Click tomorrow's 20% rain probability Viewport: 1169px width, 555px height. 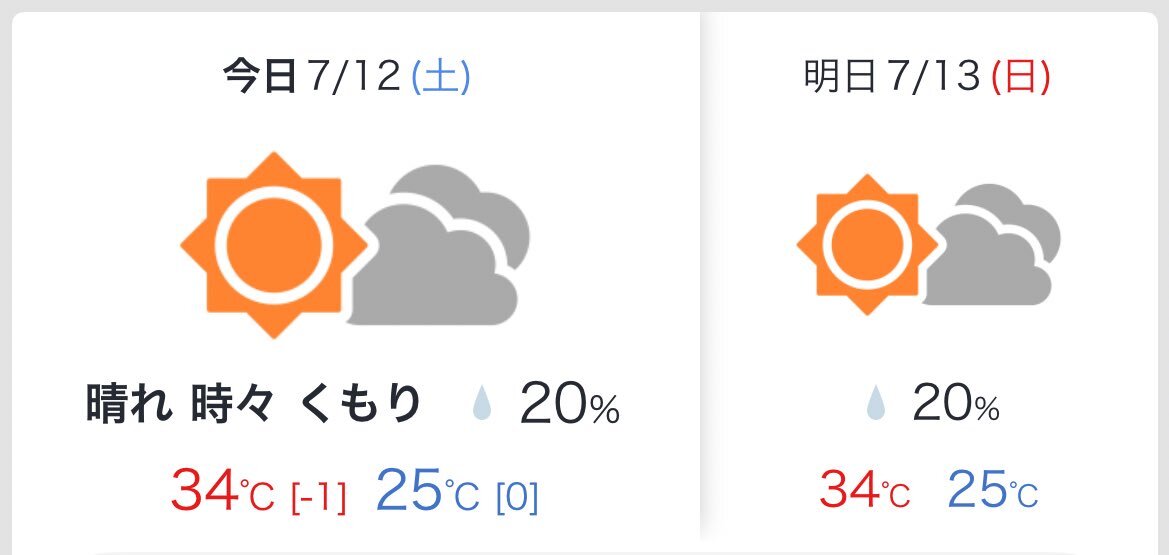pos(956,406)
